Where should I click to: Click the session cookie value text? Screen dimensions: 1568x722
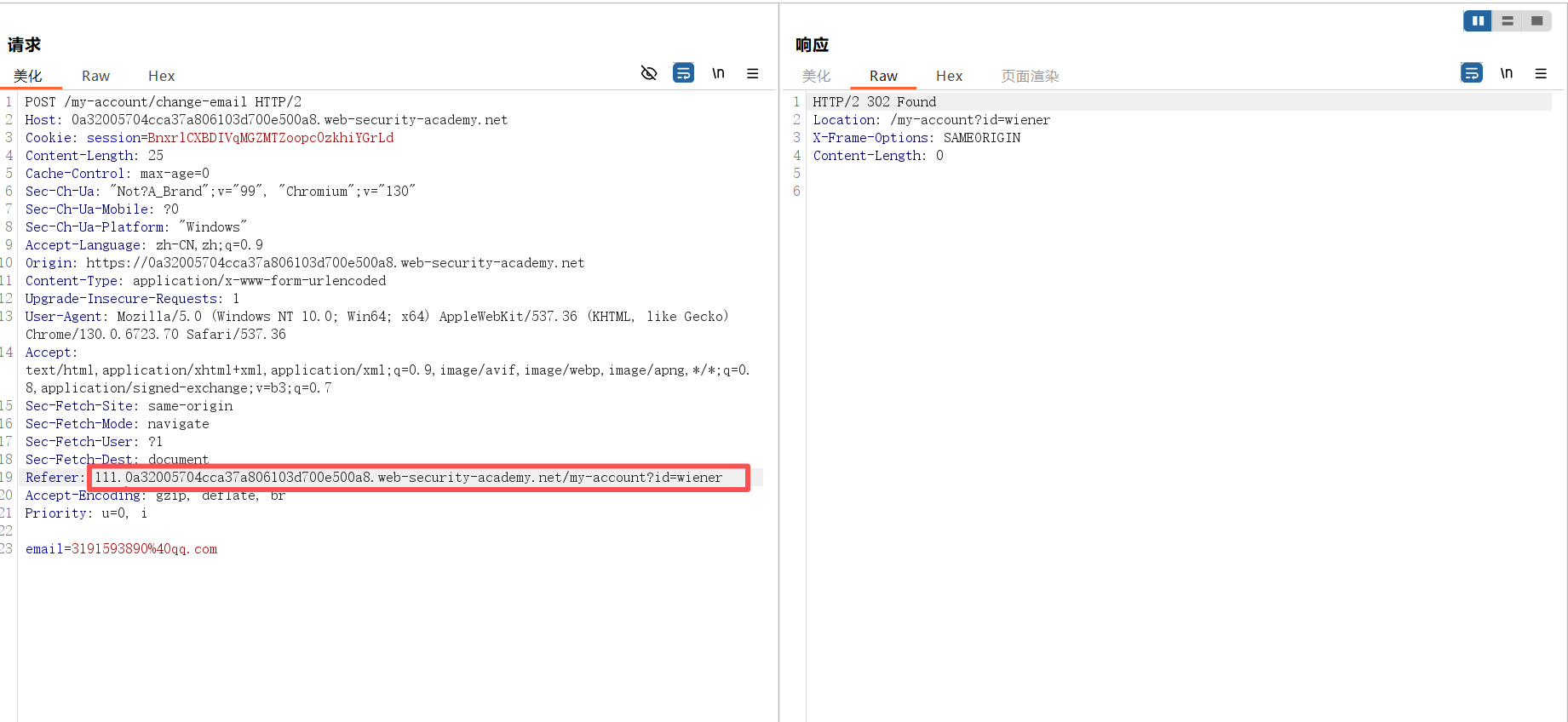coord(270,138)
